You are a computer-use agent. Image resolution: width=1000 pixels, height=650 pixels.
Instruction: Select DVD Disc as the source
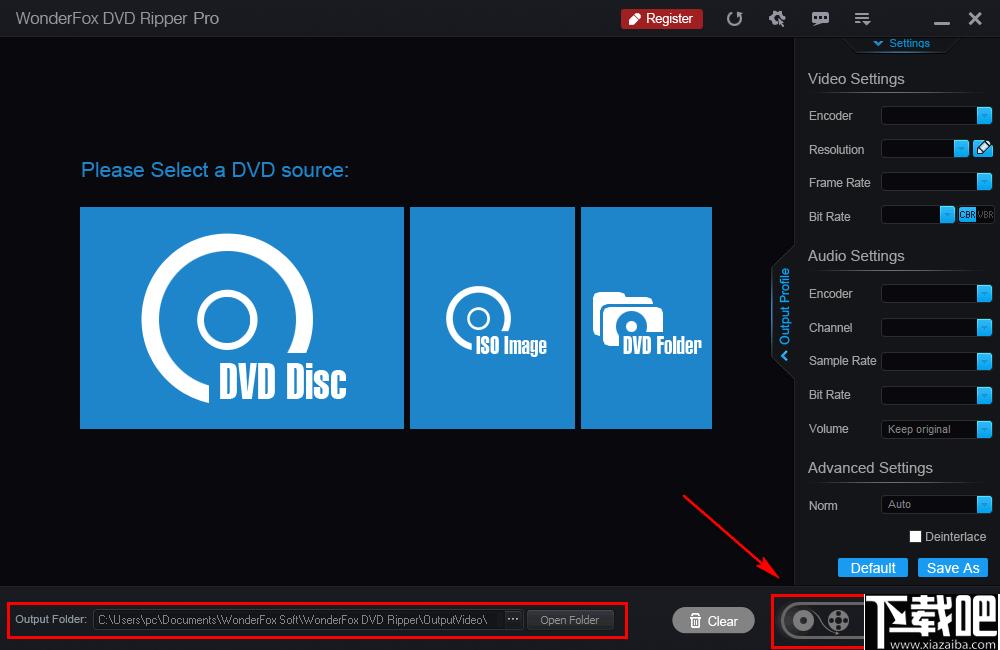tap(242, 318)
